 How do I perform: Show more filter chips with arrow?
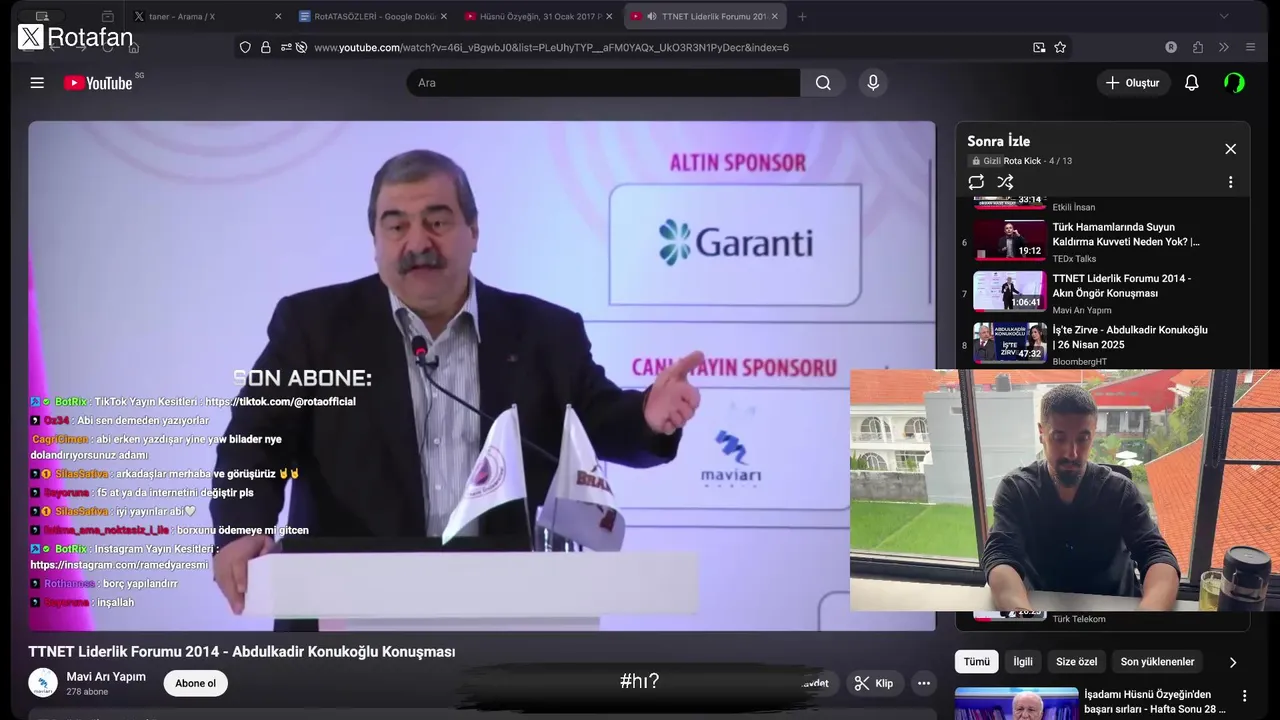(1232, 662)
